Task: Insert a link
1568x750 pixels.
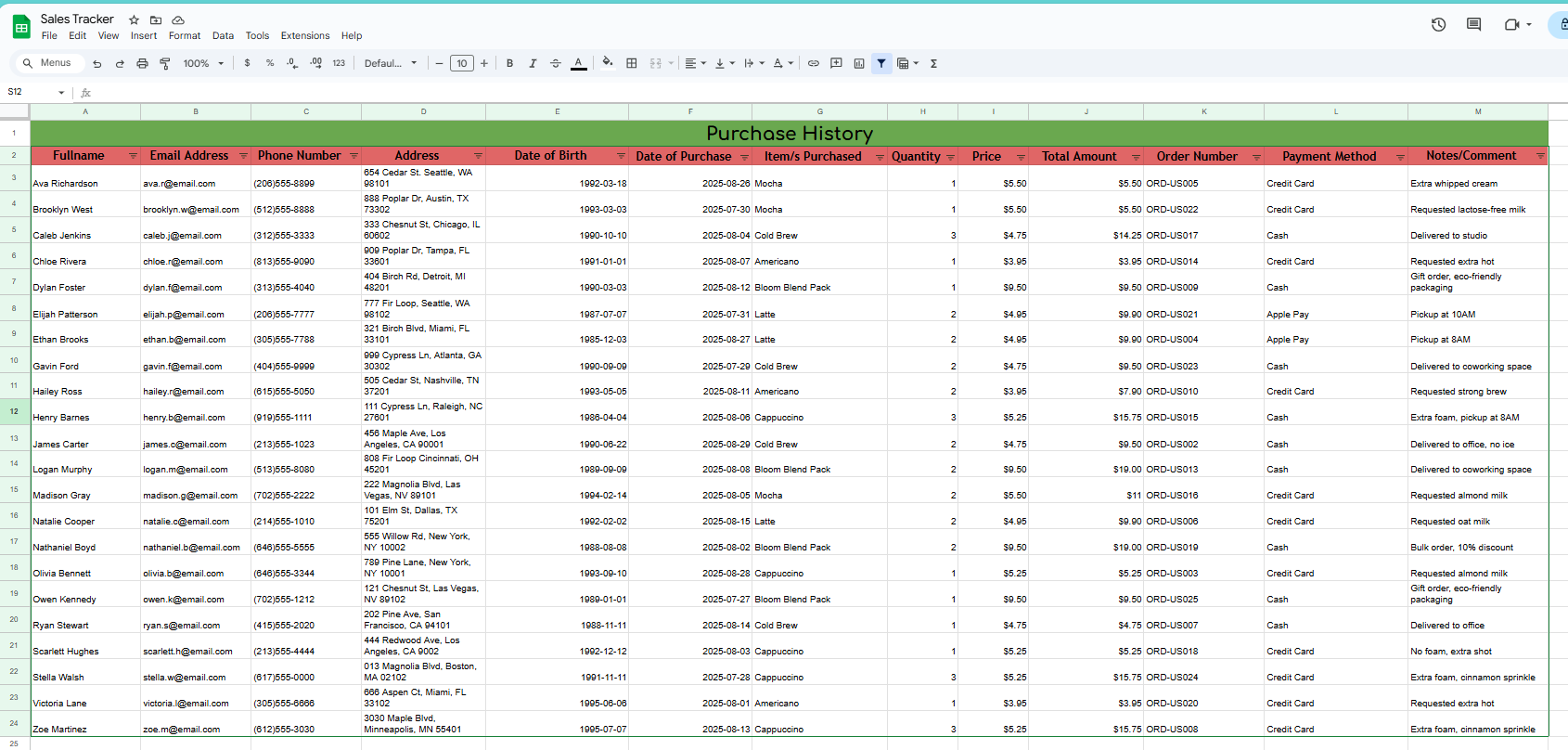Action: click(x=814, y=63)
